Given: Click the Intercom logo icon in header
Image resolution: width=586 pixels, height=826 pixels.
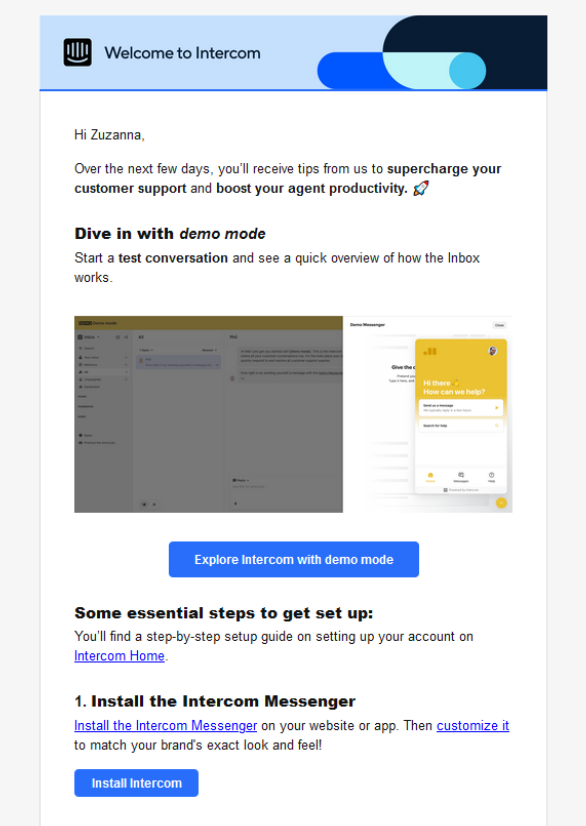Looking at the screenshot, I should click(77, 52).
